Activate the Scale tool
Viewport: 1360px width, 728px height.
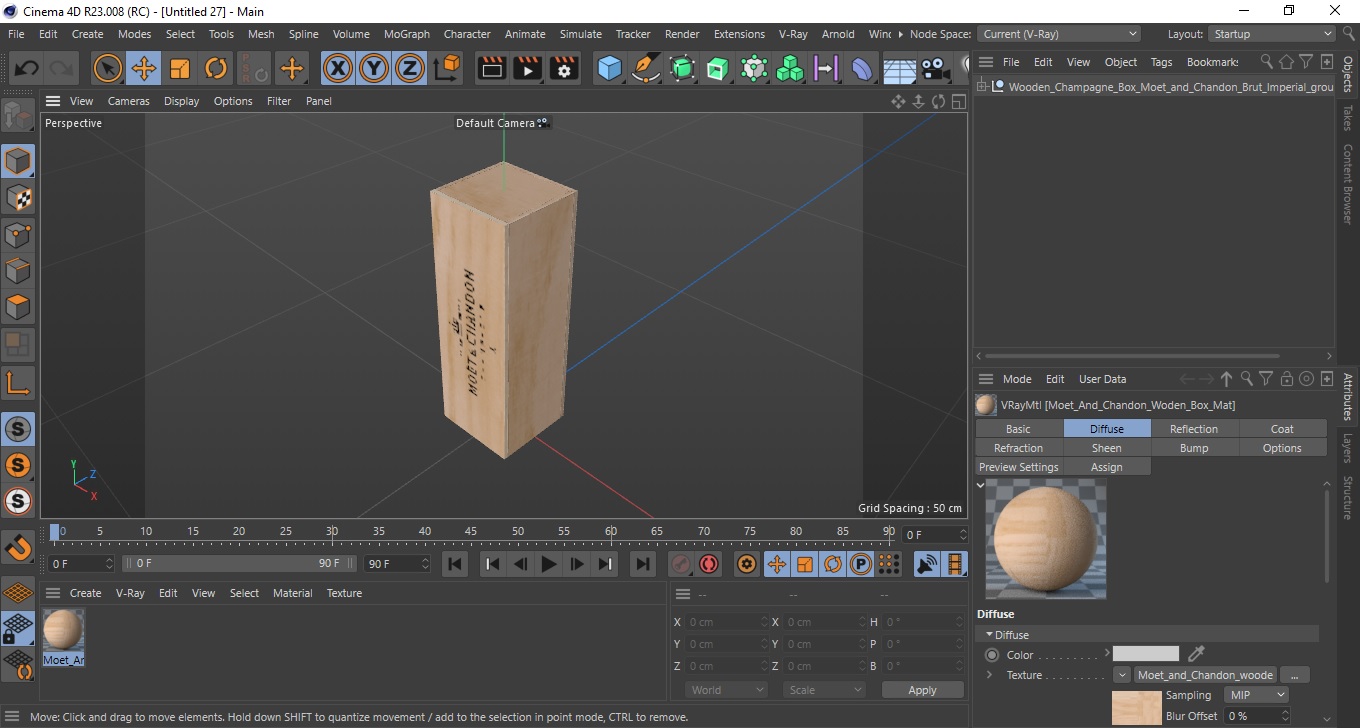(x=180, y=69)
